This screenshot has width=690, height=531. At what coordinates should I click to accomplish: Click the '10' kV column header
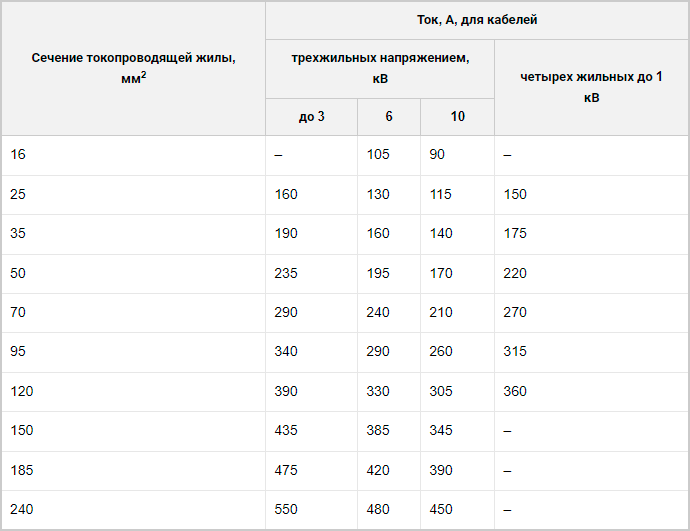(458, 116)
